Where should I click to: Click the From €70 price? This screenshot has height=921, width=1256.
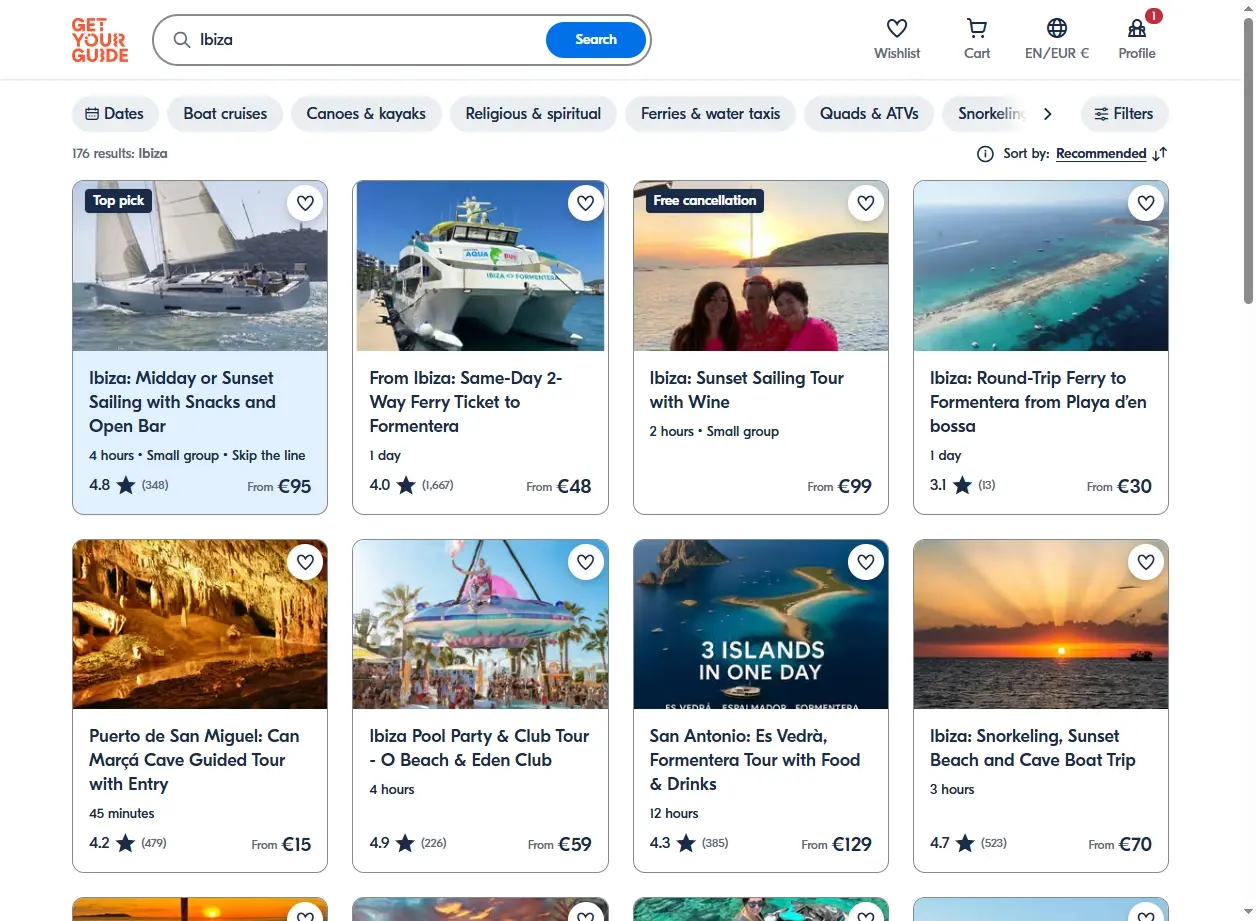coord(1120,844)
